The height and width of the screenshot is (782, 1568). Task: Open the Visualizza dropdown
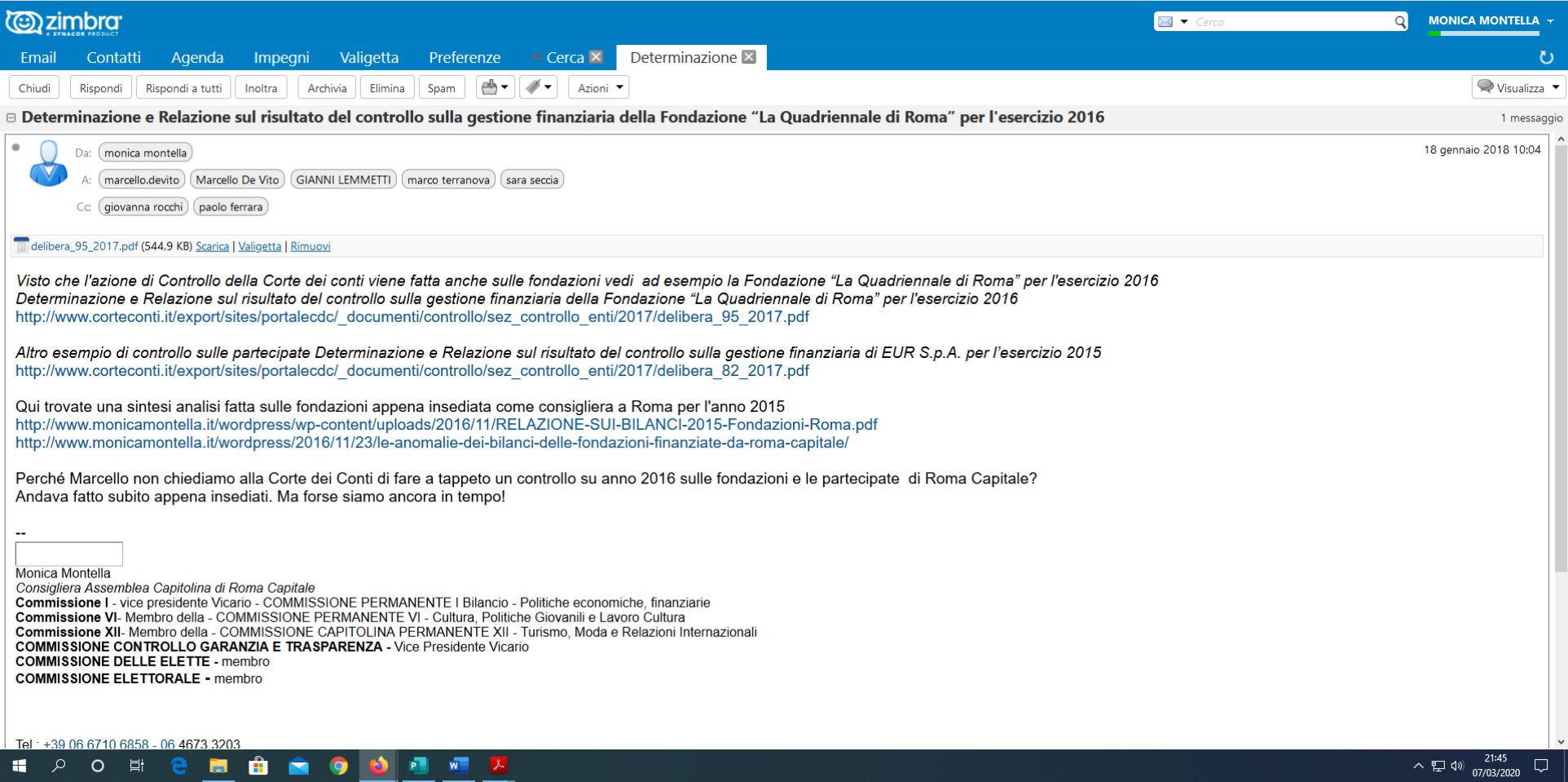pos(1518,87)
